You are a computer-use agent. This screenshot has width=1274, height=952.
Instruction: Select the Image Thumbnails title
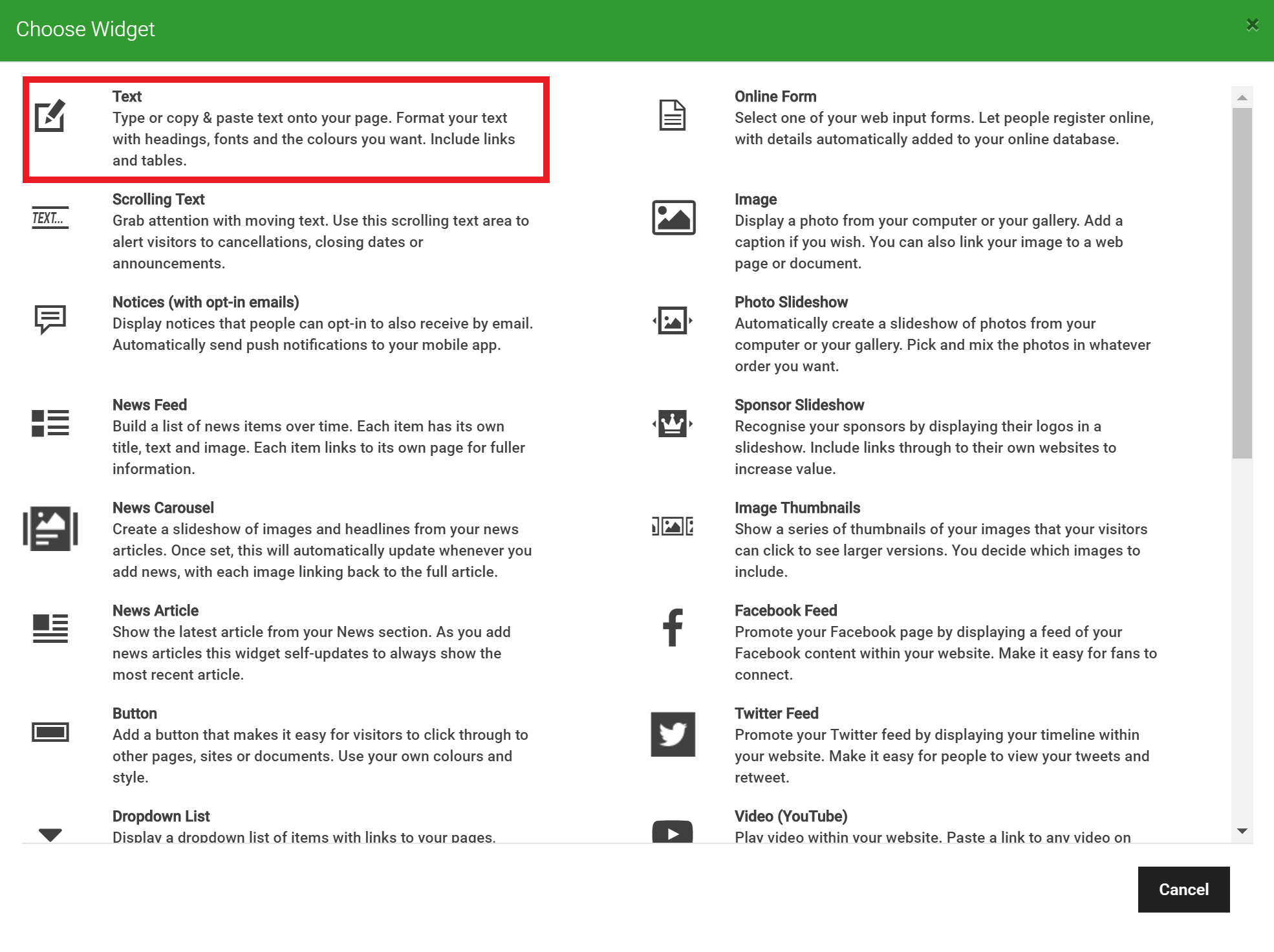[x=797, y=508]
